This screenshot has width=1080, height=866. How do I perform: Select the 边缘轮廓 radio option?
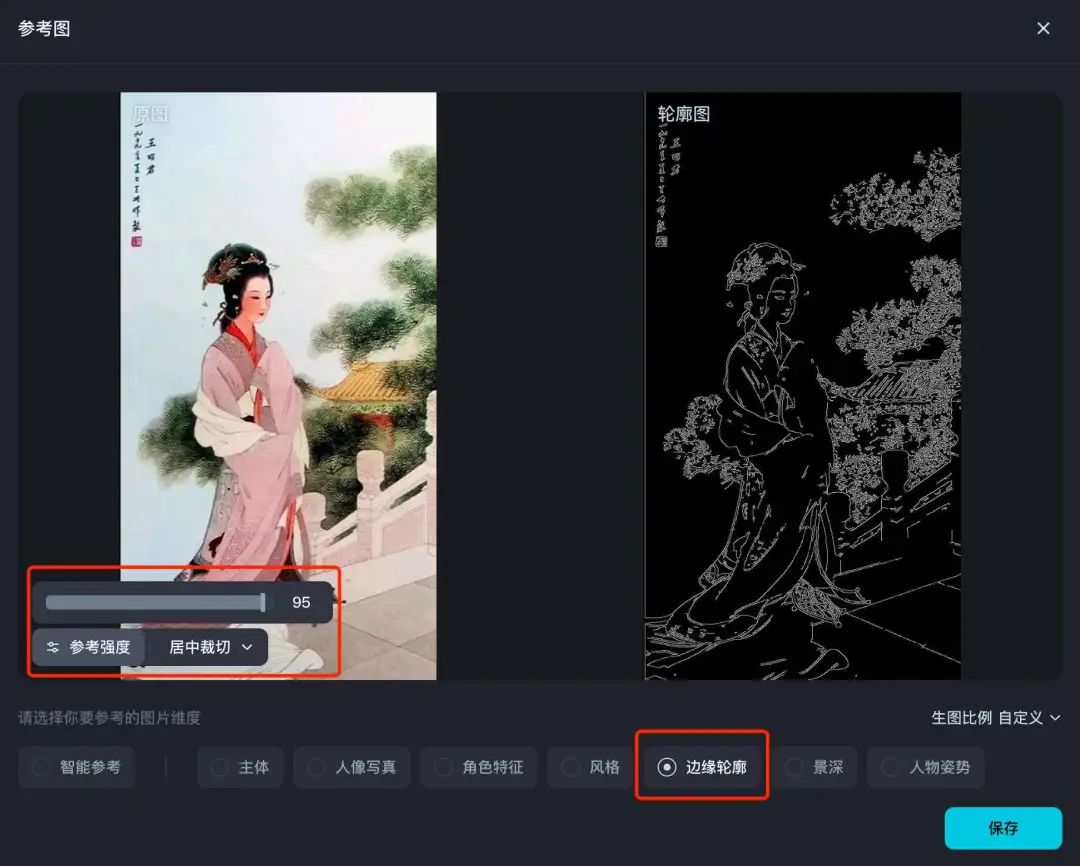[x=702, y=767]
